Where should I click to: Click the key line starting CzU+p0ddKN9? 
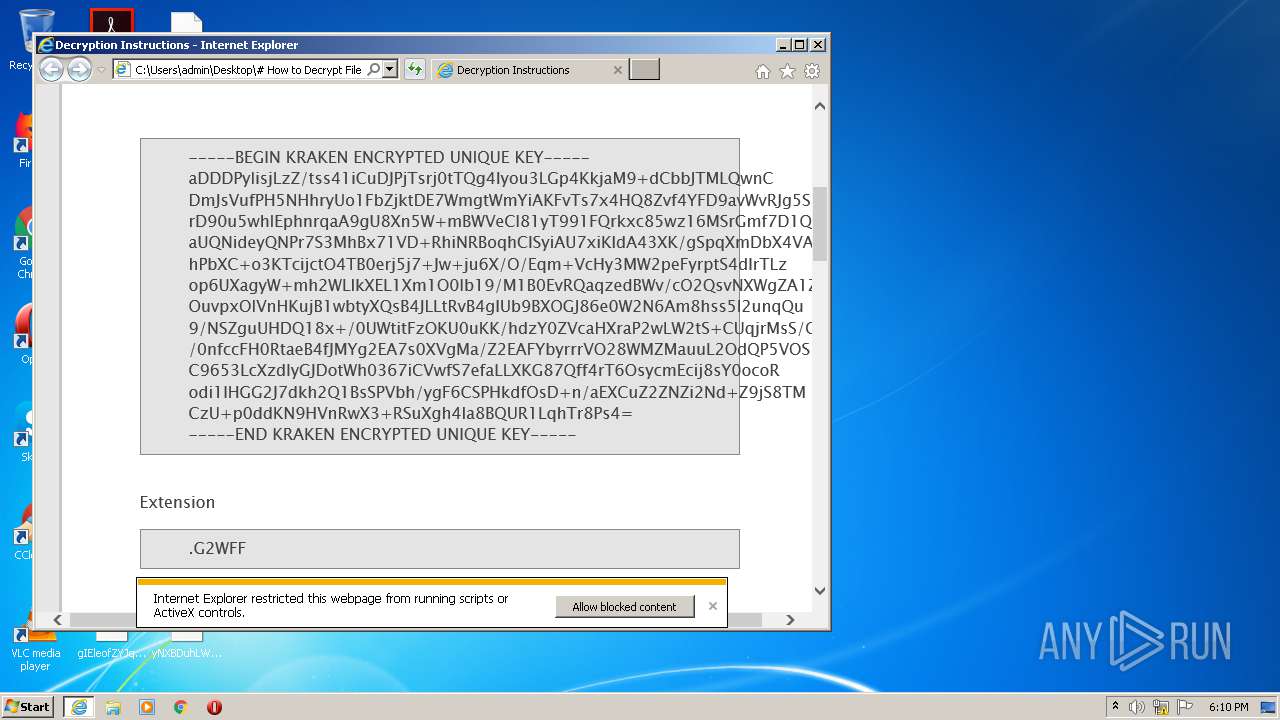pyautogui.click(x=410, y=413)
